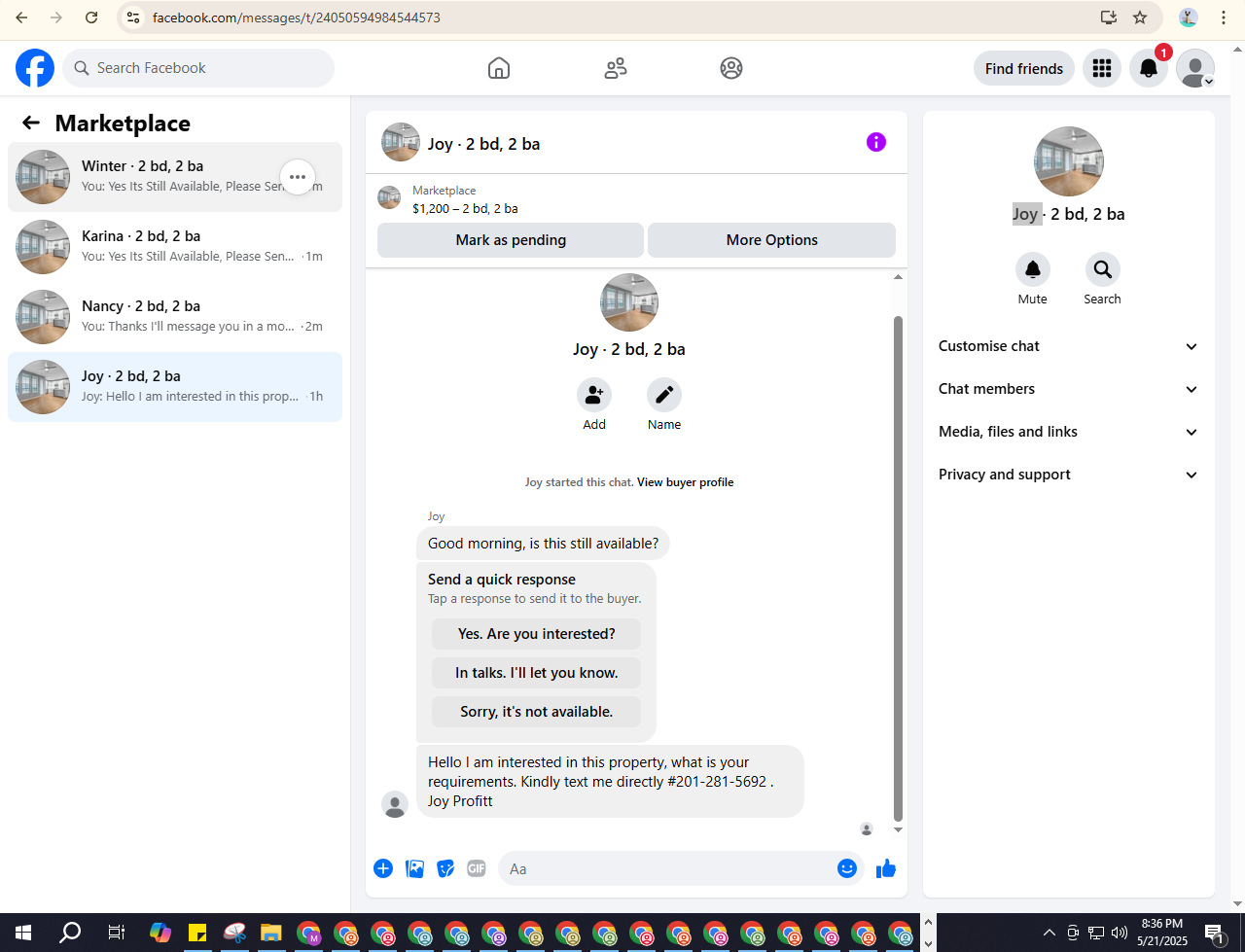Click the message input field Aa
Viewport: 1245px width, 952px height.
[671, 868]
